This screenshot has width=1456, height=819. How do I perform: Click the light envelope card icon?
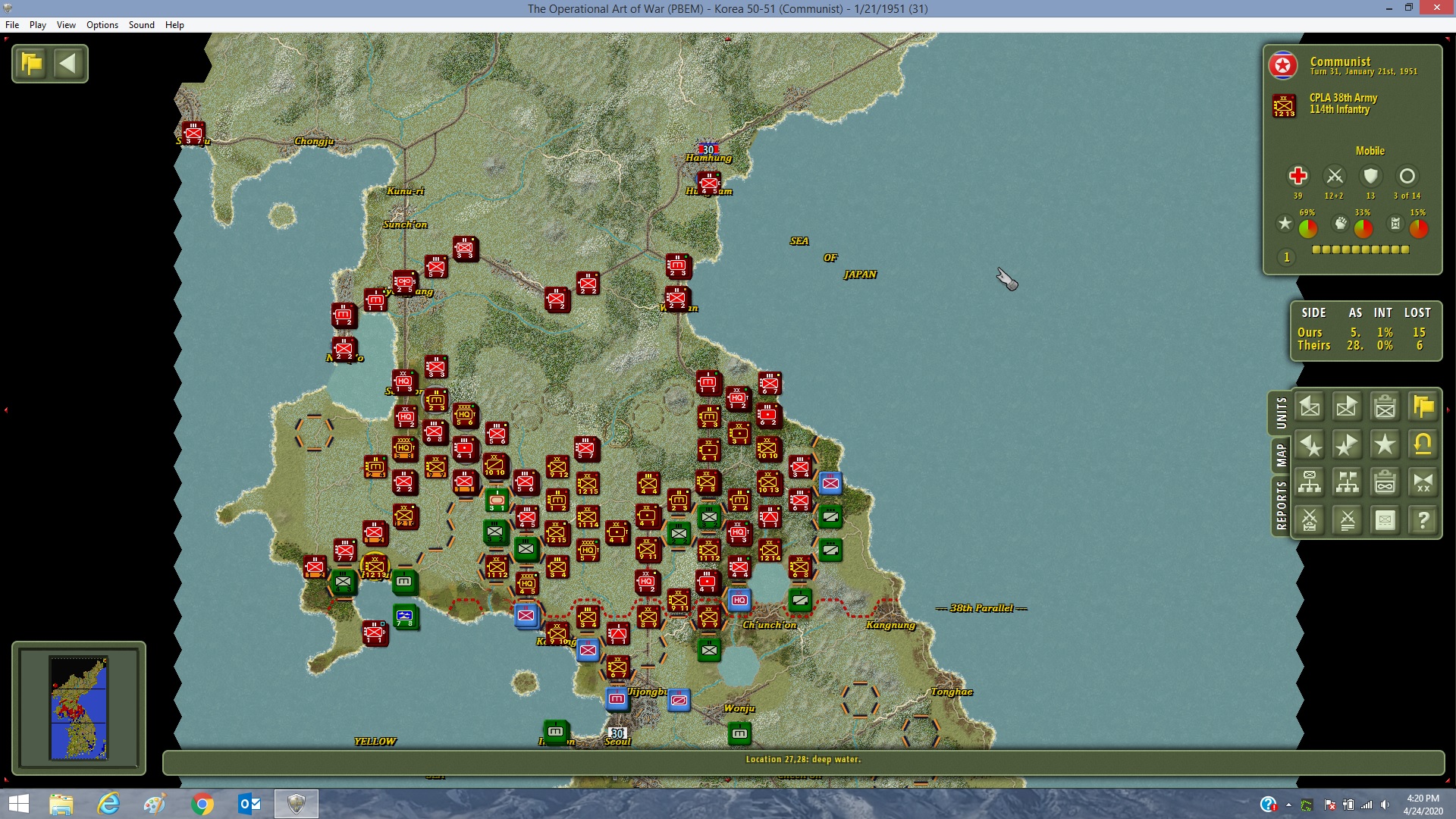point(1385,520)
